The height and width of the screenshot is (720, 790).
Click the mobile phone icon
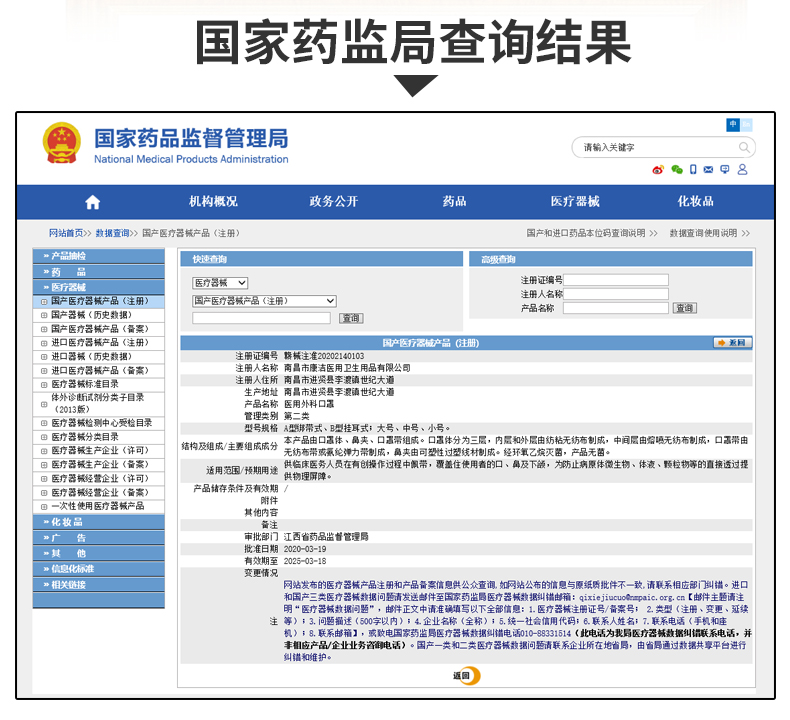click(693, 170)
